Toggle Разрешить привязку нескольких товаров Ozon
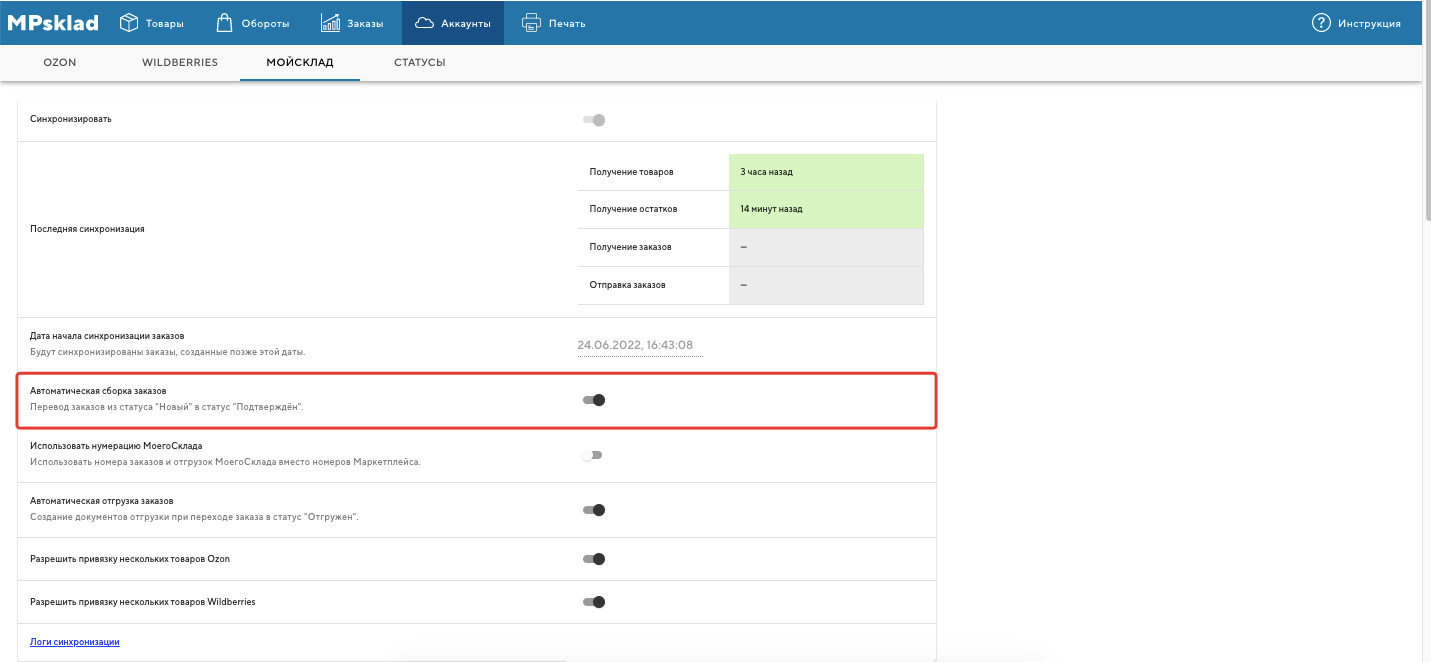Image resolution: width=1431 pixels, height=662 pixels. click(x=594, y=559)
